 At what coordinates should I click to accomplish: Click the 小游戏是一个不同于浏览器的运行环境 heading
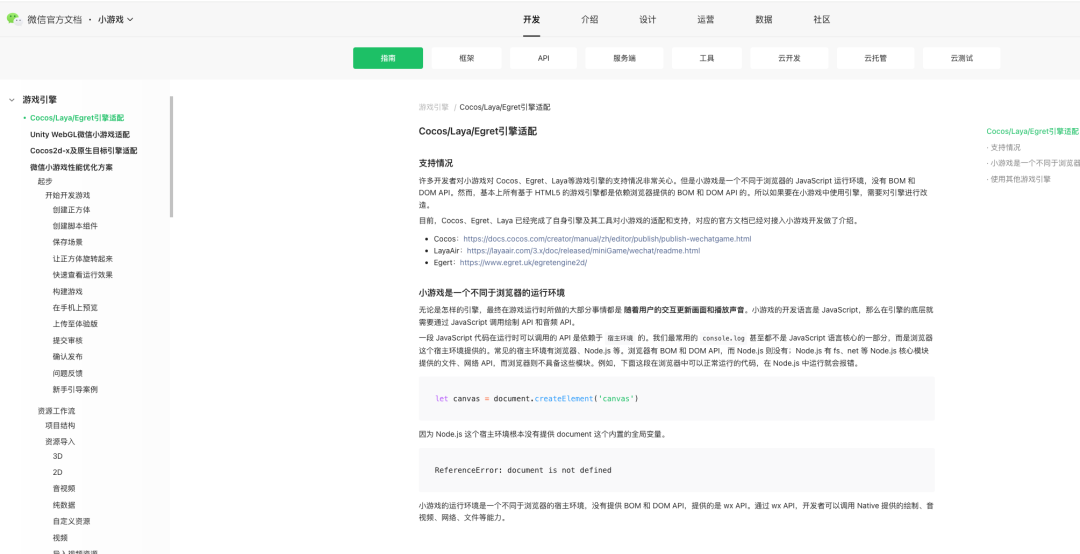pos(492,292)
